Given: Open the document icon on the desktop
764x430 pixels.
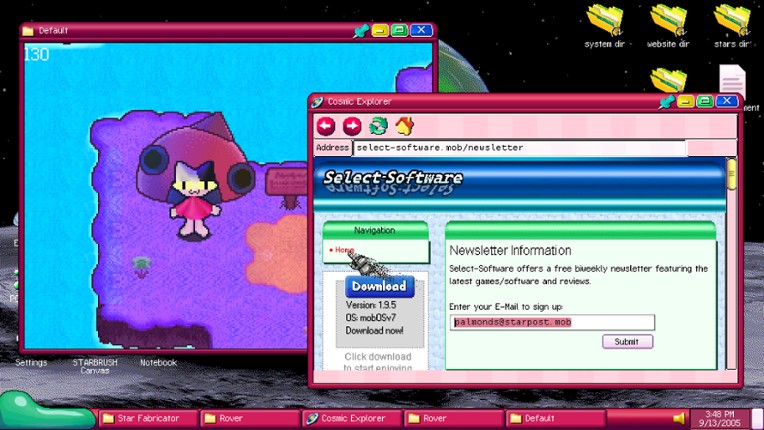Looking at the screenshot, I should pyautogui.click(x=733, y=80).
